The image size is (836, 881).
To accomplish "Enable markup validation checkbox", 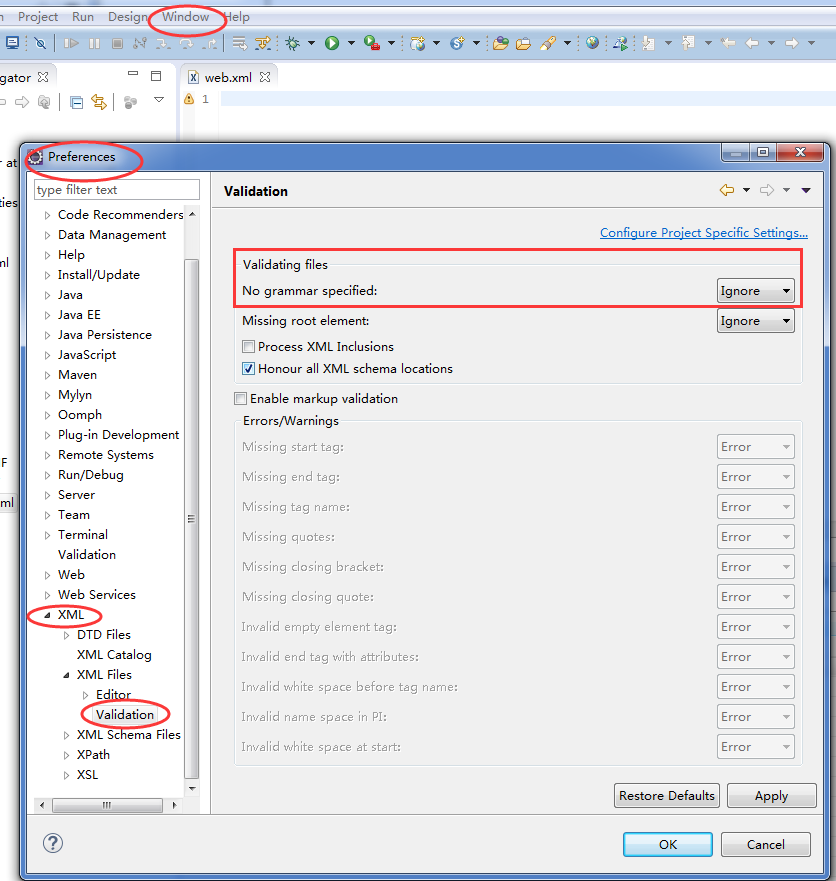I will [x=240, y=399].
